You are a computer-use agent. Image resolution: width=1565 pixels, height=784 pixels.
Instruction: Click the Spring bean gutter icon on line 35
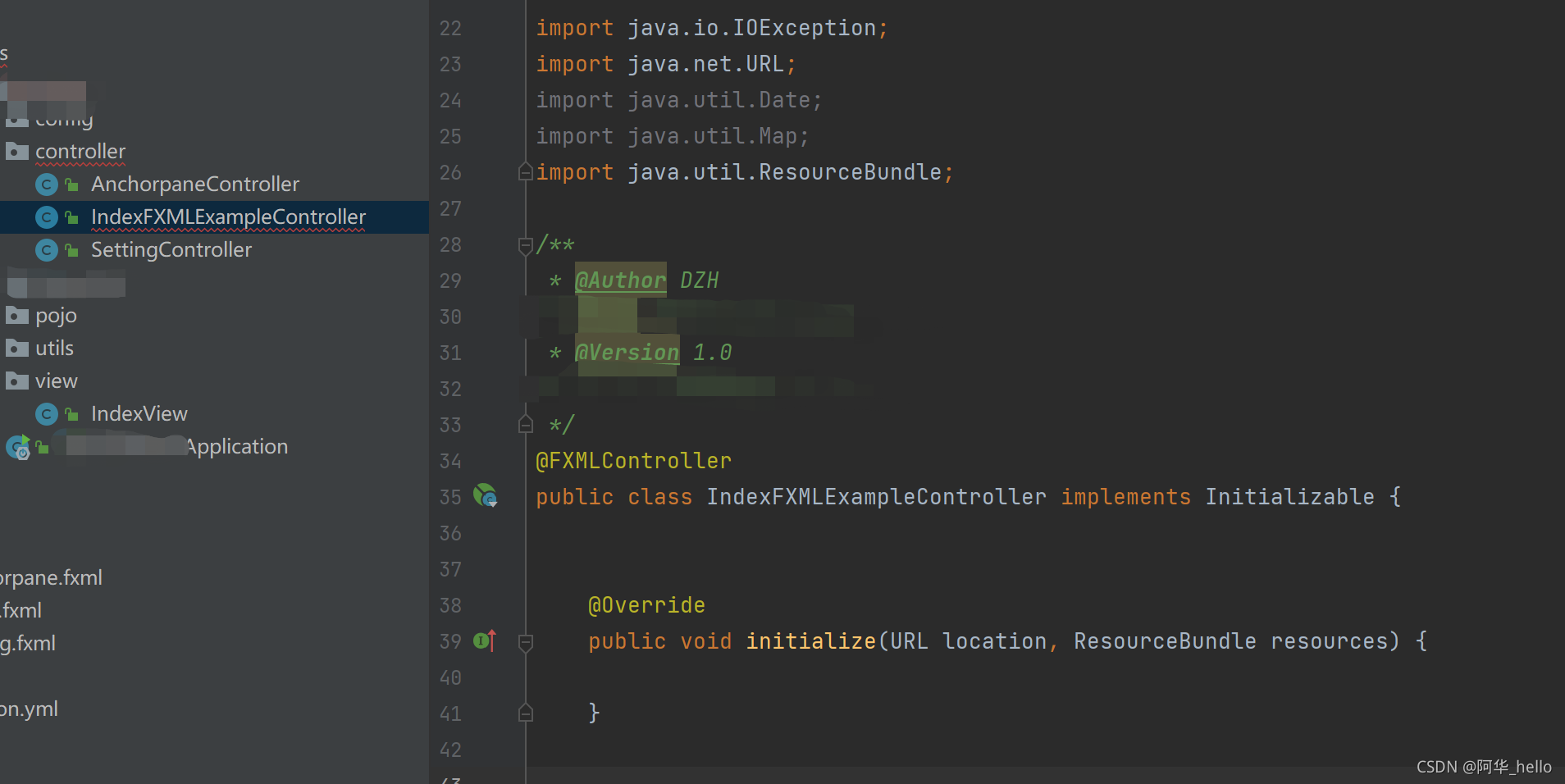[x=486, y=497]
